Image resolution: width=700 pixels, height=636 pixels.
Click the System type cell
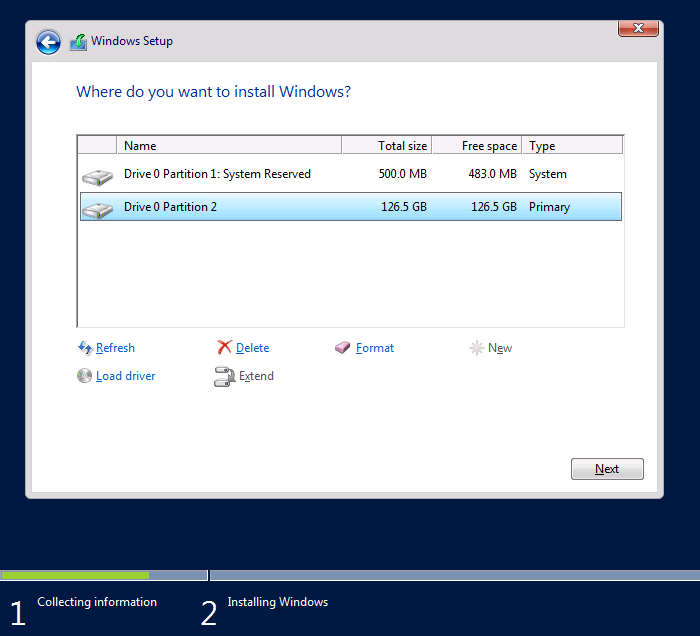pyautogui.click(x=547, y=174)
